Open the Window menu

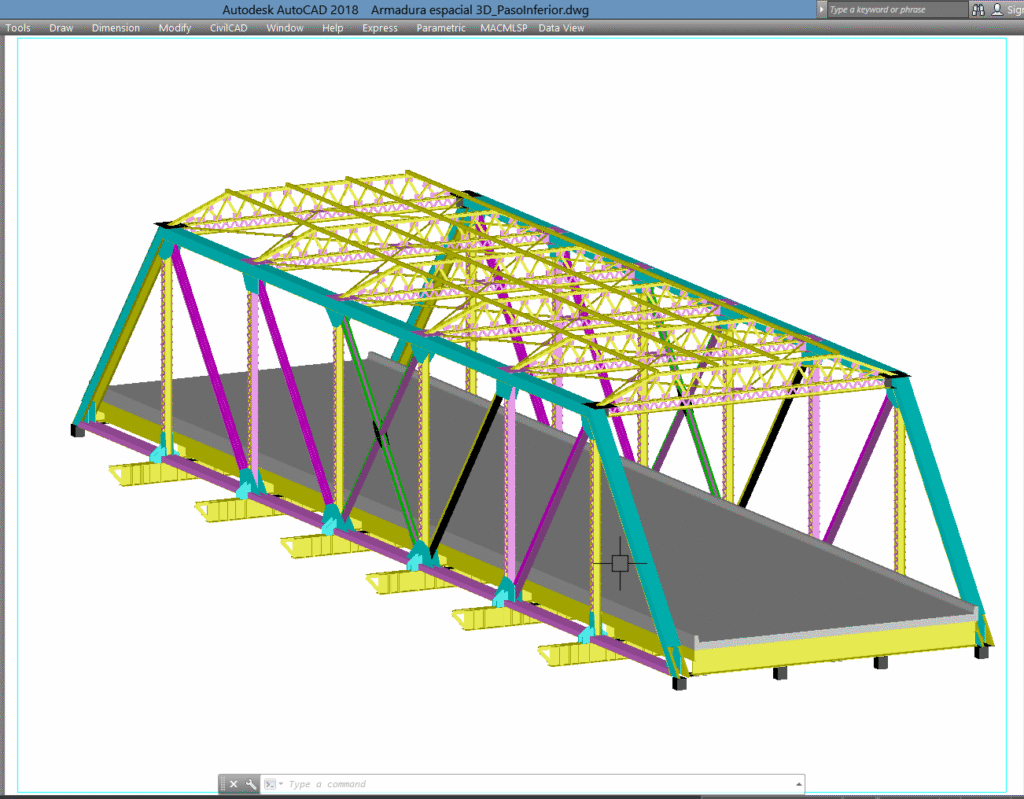click(x=285, y=28)
